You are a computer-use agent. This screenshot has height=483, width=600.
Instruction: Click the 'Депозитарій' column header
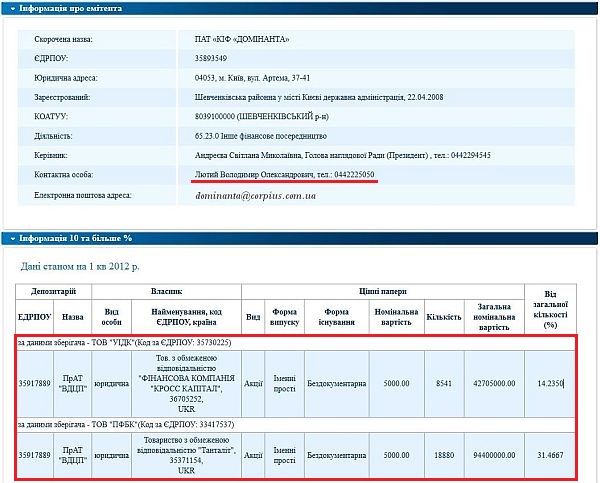pos(53,290)
